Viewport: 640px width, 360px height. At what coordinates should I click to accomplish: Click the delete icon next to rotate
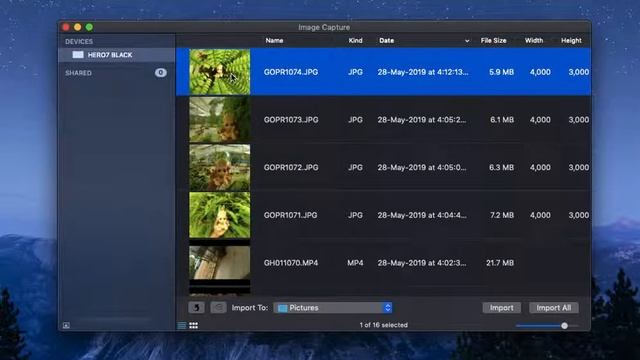(218, 307)
